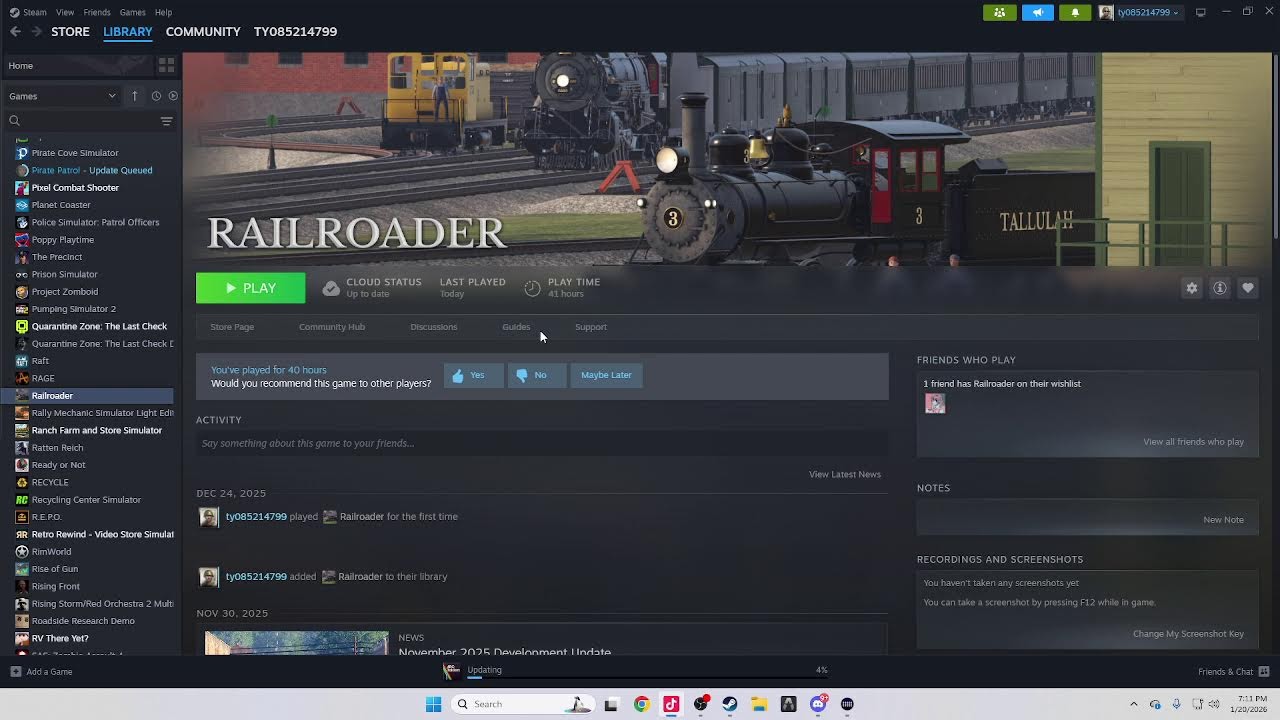The height and width of the screenshot is (720, 1280).
Task: Click Add a Game
Action: (x=41, y=672)
